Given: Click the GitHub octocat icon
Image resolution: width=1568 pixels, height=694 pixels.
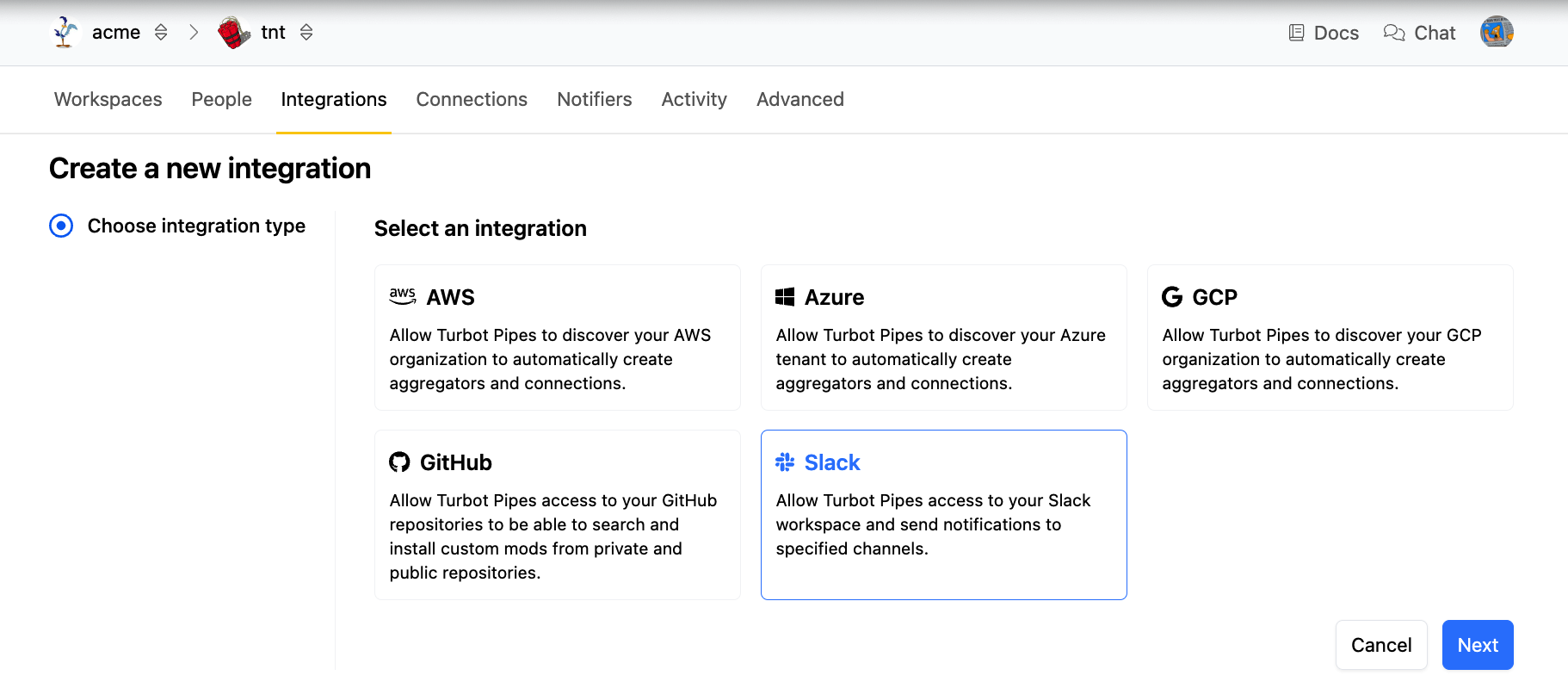Looking at the screenshot, I should point(399,462).
